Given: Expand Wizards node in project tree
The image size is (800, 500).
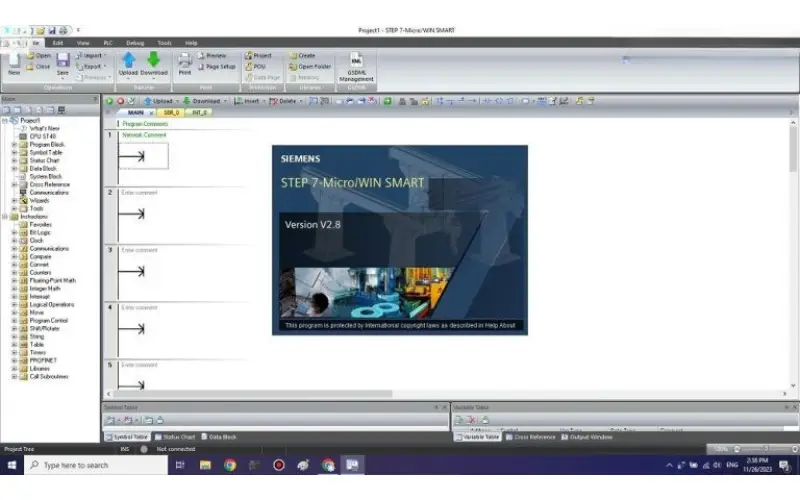Looking at the screenshot, I should tap(14, 201).
